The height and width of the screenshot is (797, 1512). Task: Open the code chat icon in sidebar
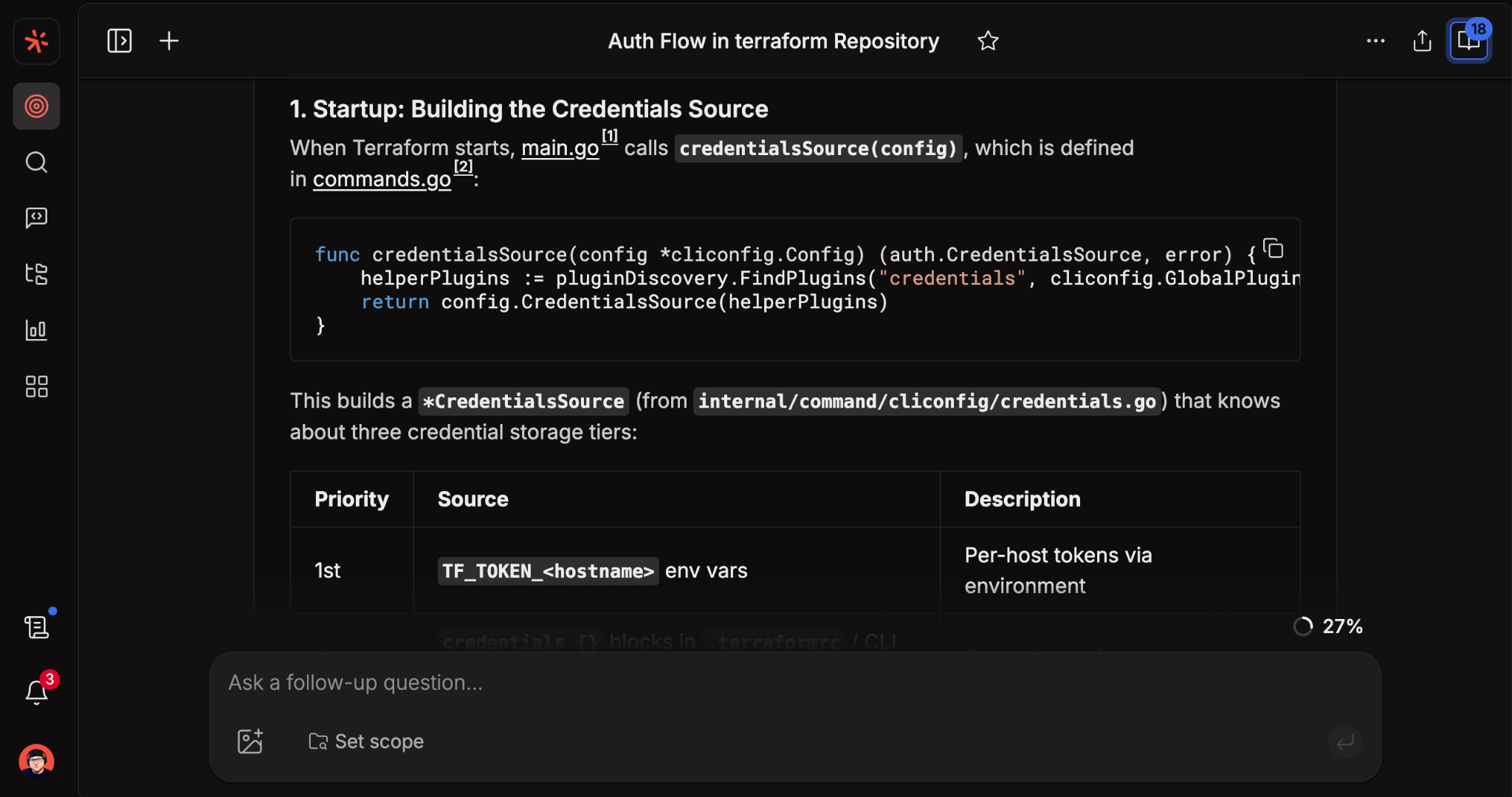point(36,218)
